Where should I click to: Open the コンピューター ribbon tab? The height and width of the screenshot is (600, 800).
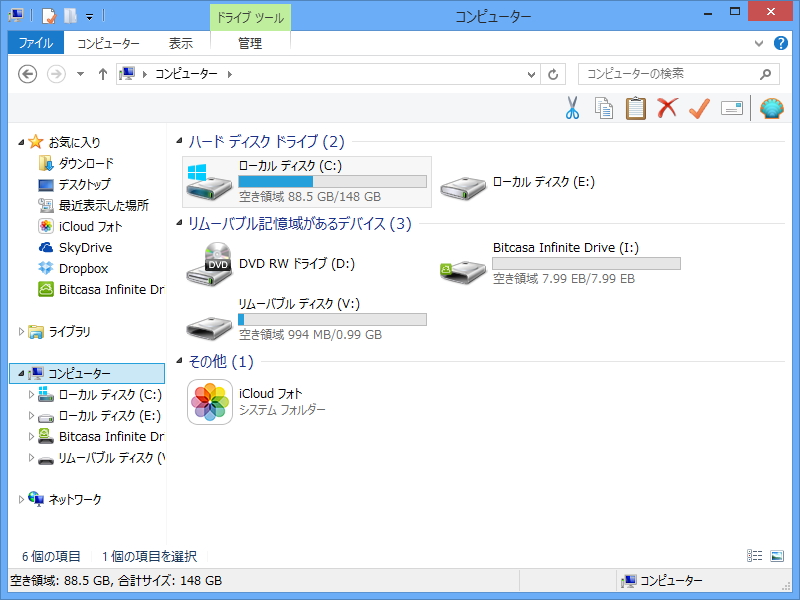tap(108, 43)
